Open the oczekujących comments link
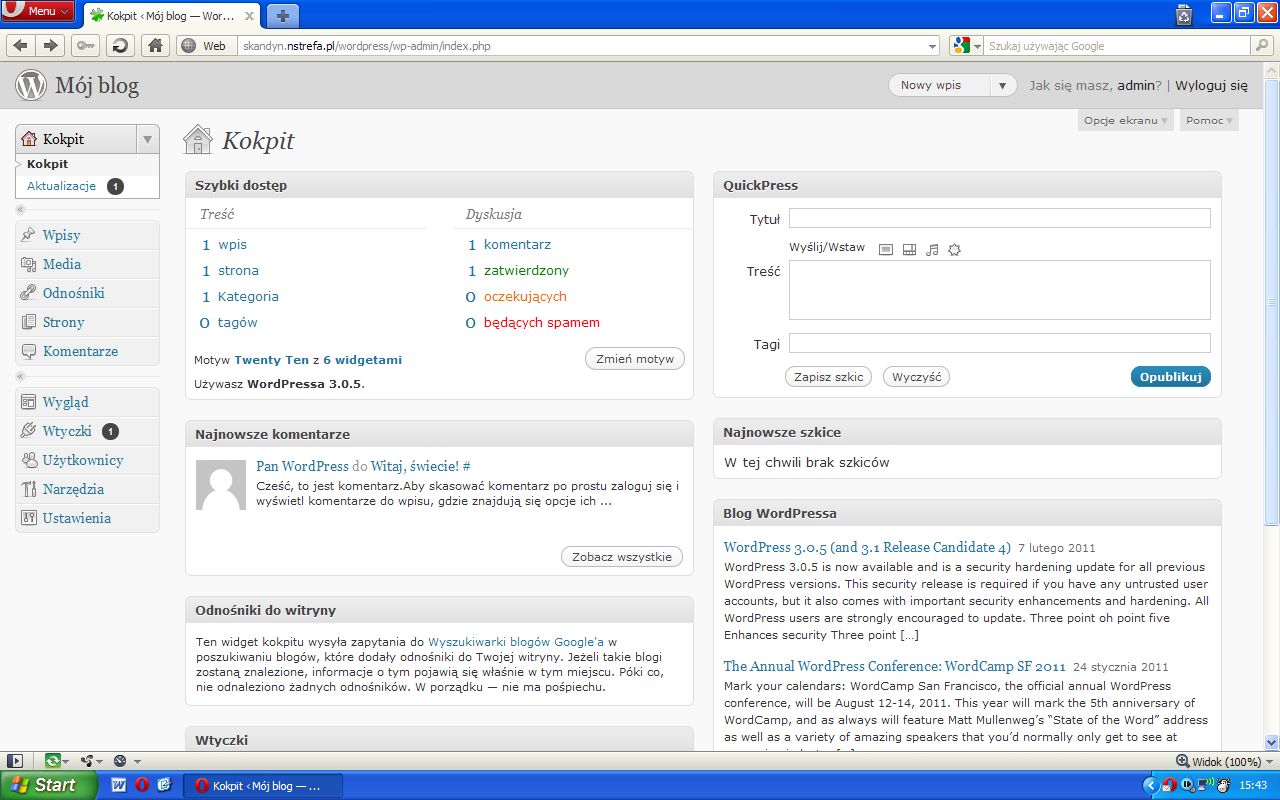Viewport: 1280px width, 800px height. 525,297
